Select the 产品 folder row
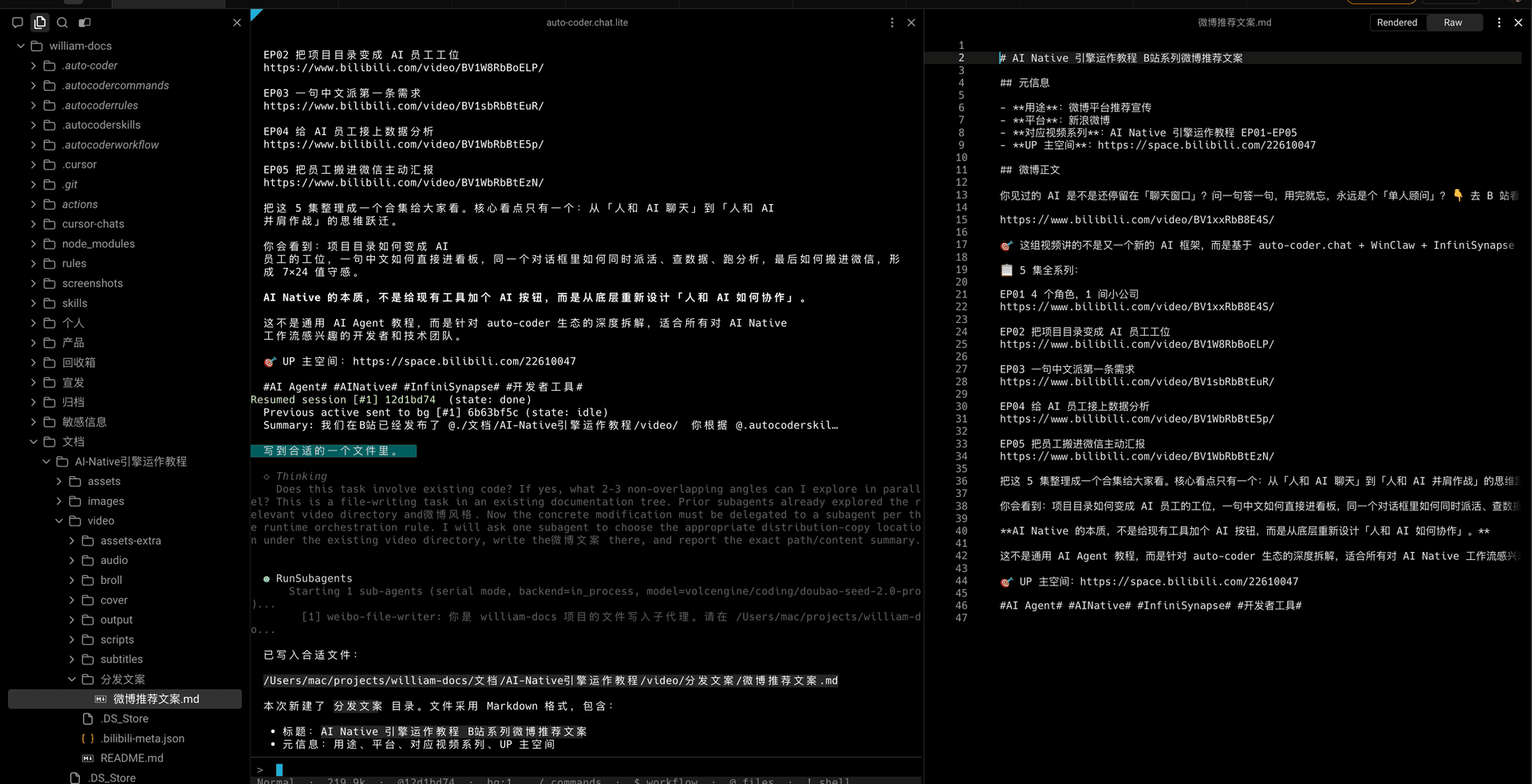 coord(124,342)
